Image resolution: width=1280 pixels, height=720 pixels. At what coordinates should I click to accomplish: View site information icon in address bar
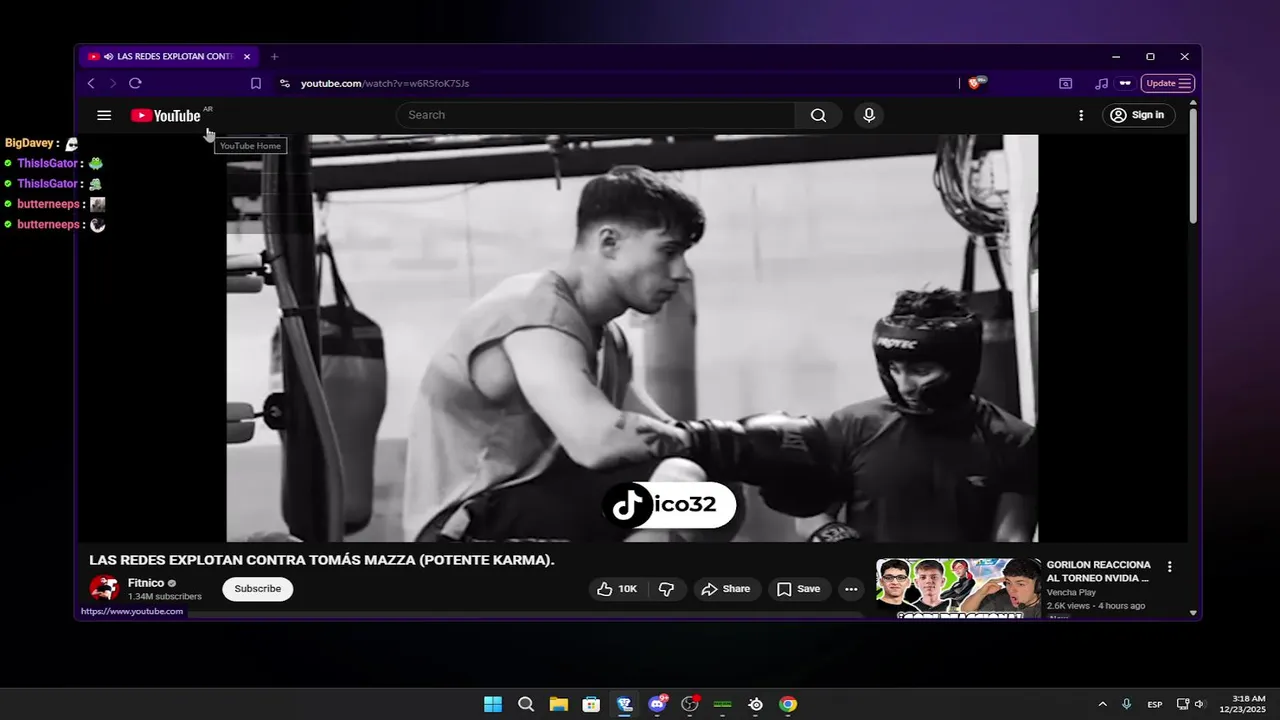(285, 83)
